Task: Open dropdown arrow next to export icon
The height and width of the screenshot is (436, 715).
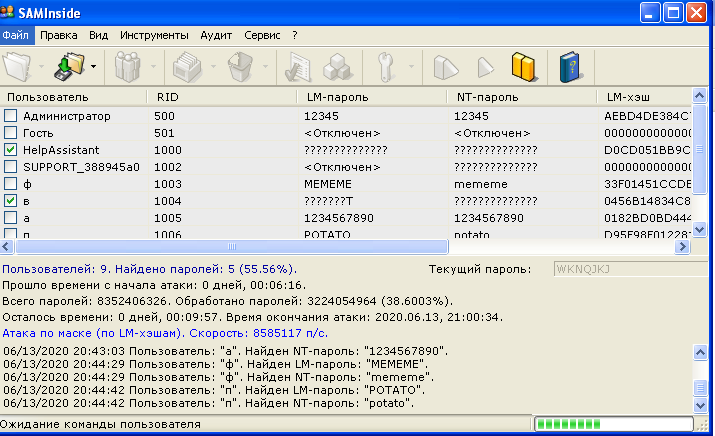Action: coord(93,67)
